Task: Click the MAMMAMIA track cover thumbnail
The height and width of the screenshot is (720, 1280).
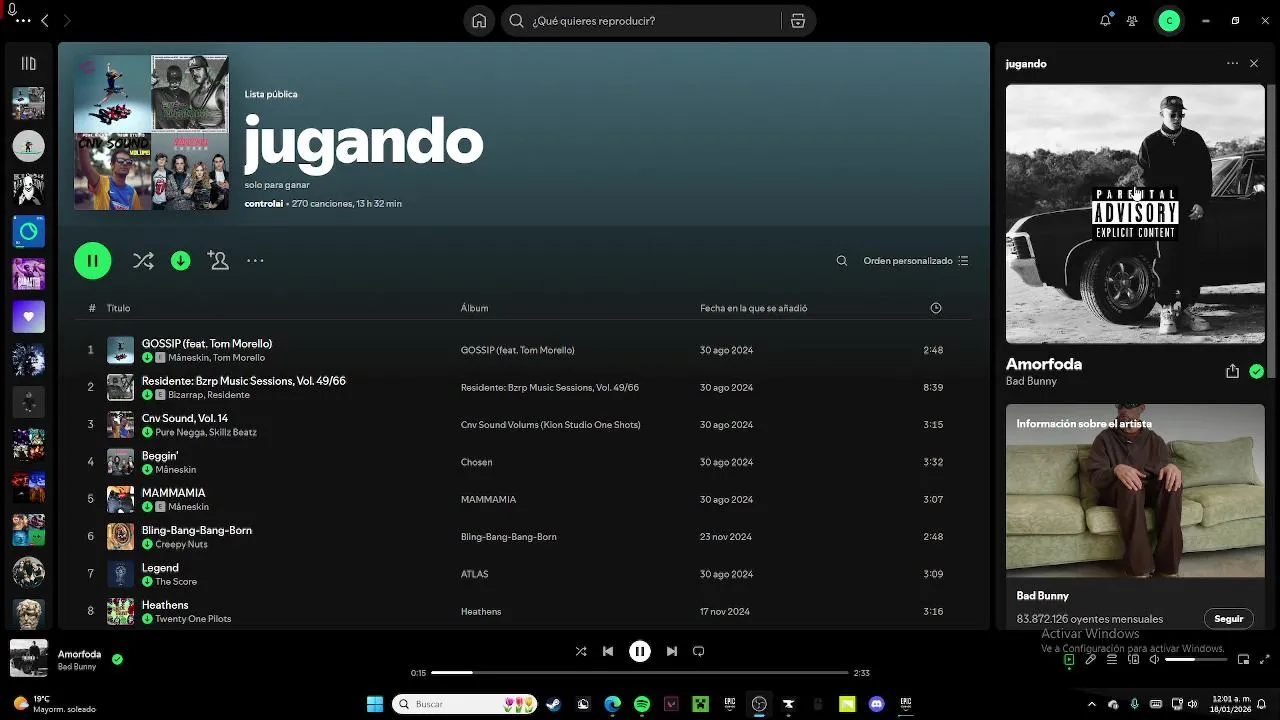Action: coord(120,499)
